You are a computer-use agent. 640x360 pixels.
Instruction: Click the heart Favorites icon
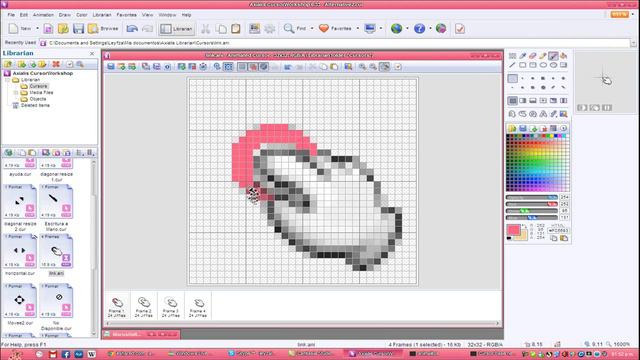tap(324, 29)
